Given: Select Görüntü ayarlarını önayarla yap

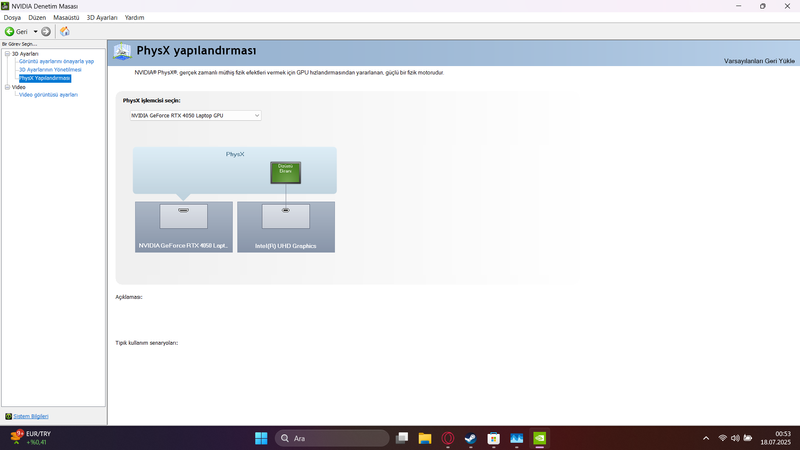Looking at the screenshot, I should click(x=57, y=61).
